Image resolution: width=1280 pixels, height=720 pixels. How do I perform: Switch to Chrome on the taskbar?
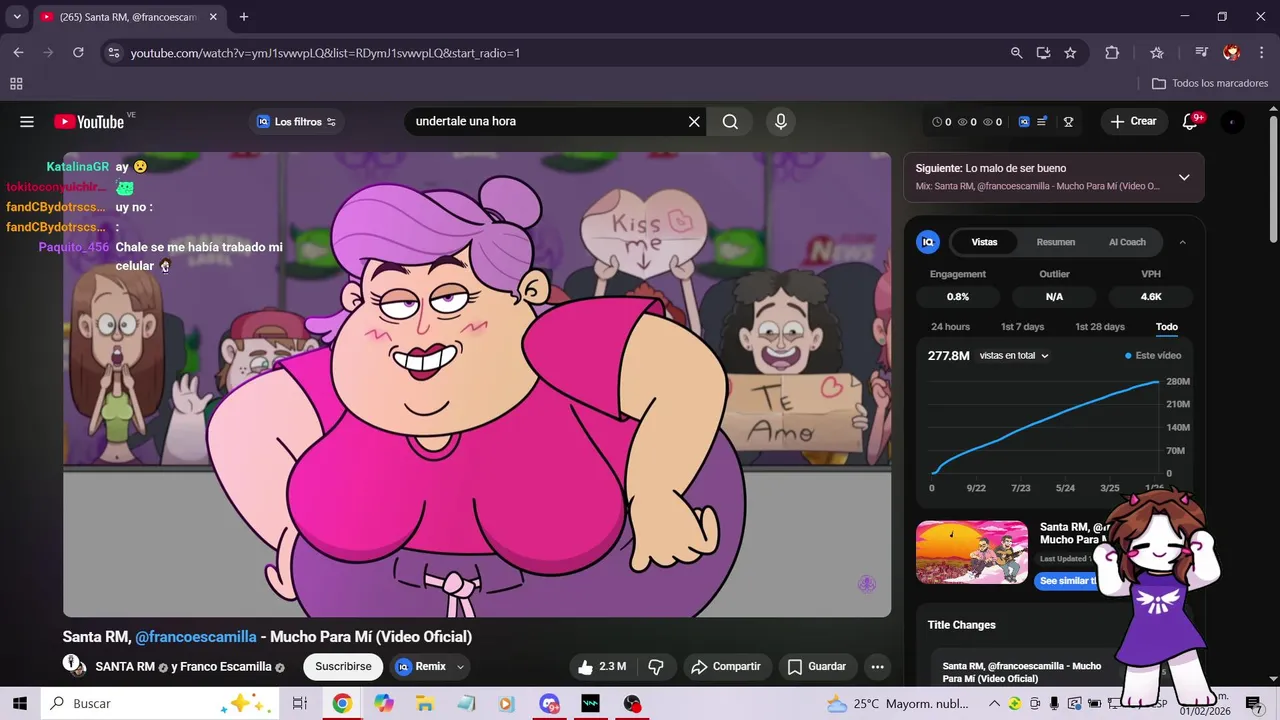(x=342, y=704)
